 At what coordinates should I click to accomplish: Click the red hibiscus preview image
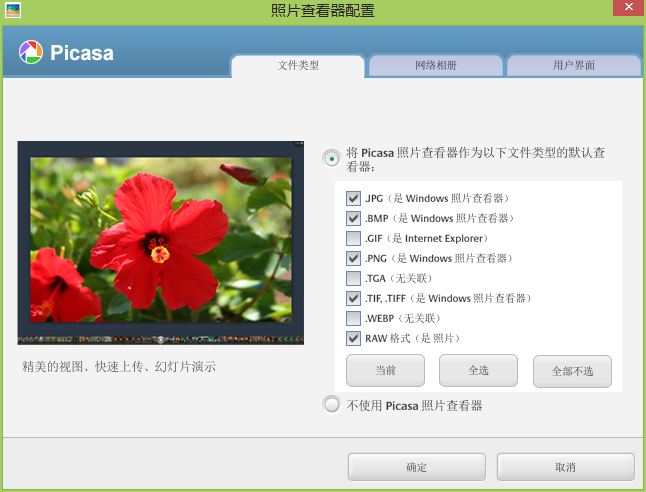point(160,242)
